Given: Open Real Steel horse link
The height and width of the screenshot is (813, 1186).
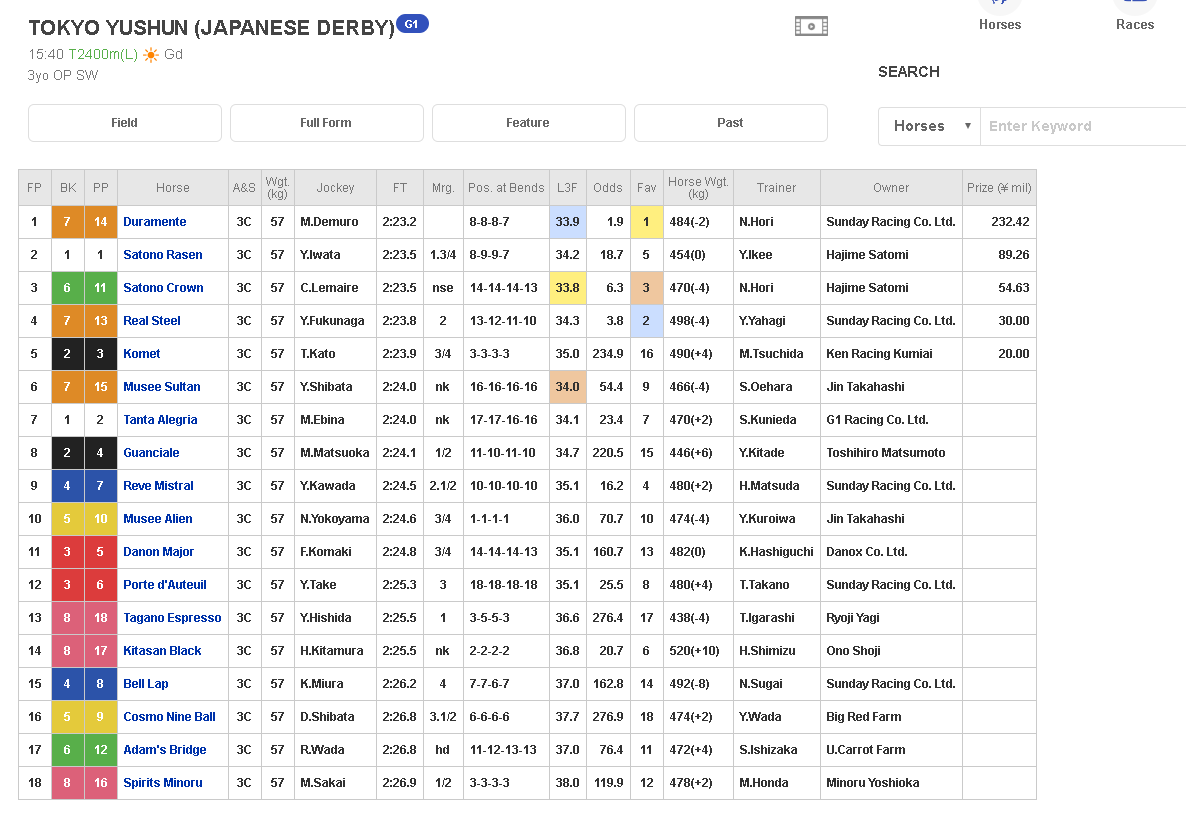Looking at the screenshot, I should click(152, 321).
